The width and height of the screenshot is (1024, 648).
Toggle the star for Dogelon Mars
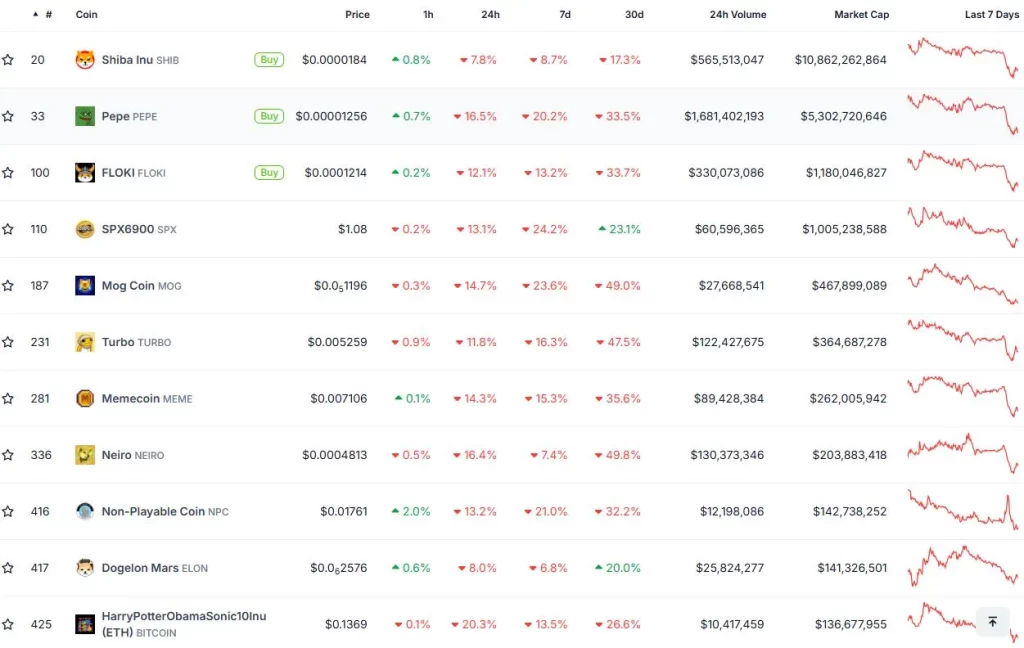[8, 568]
